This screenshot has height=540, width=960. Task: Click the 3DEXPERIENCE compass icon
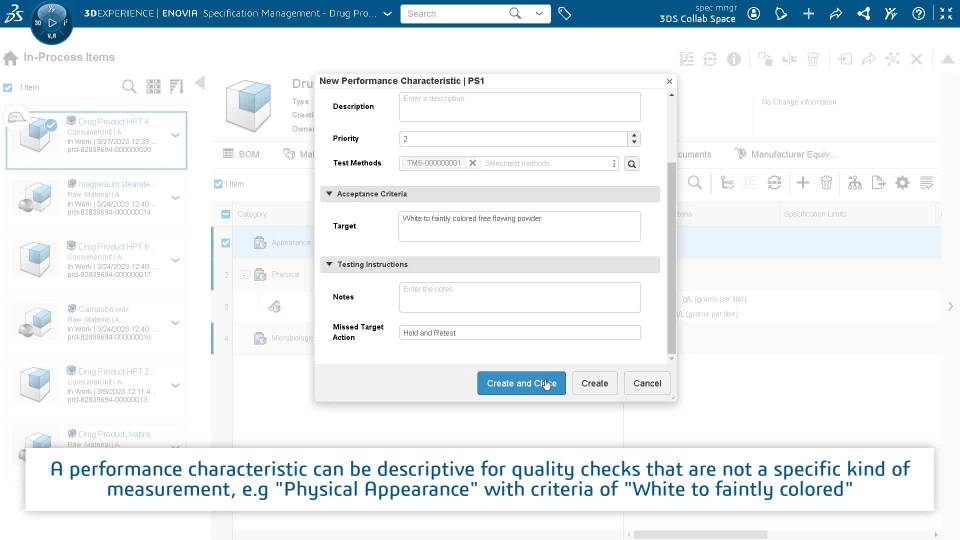[x=51, y=22]
